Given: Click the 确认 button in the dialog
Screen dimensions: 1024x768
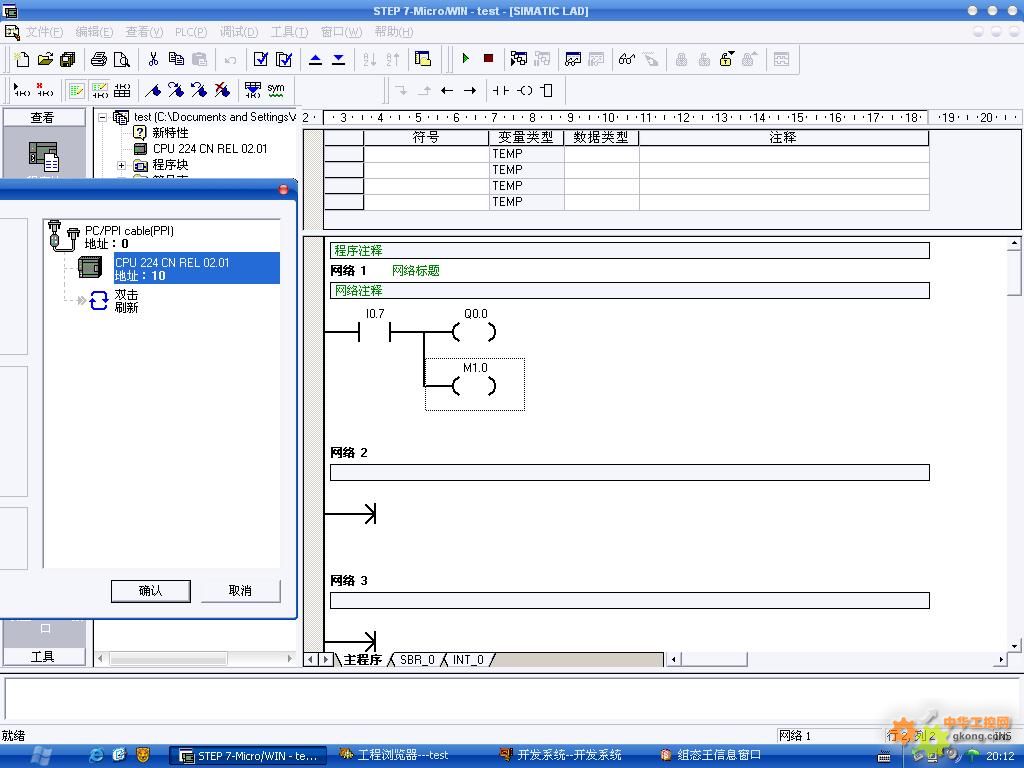Looking at the screenshot, I should coord(151,590).
